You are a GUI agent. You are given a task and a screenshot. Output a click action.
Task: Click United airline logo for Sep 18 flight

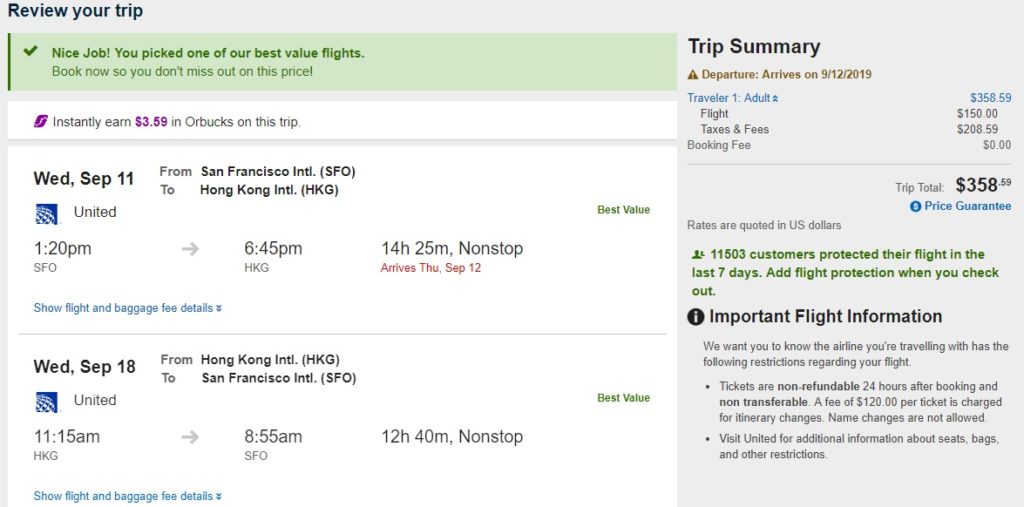pyautogui.click(x=46, y=401)
